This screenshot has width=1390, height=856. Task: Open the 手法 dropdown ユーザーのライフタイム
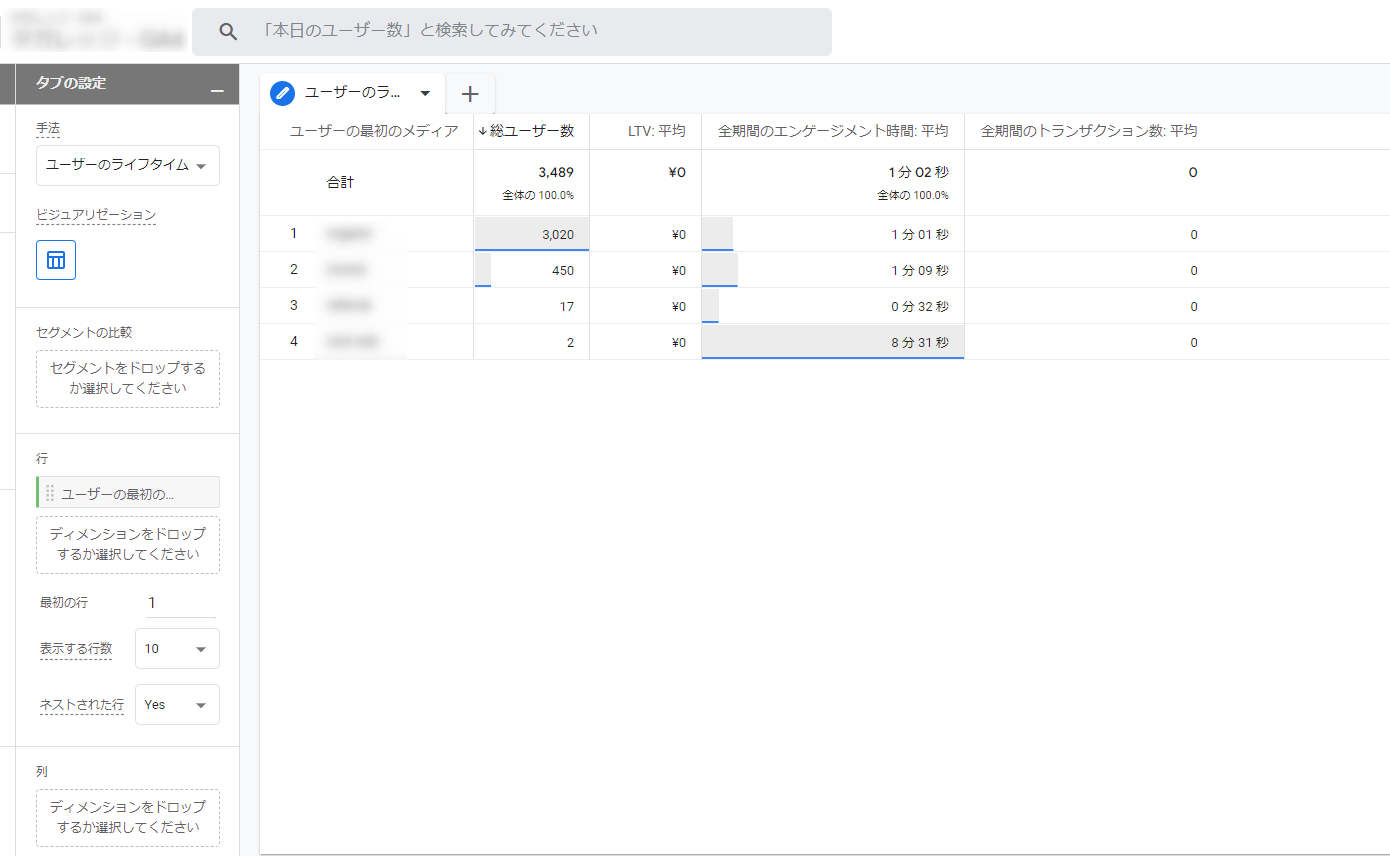click(128, 166)
